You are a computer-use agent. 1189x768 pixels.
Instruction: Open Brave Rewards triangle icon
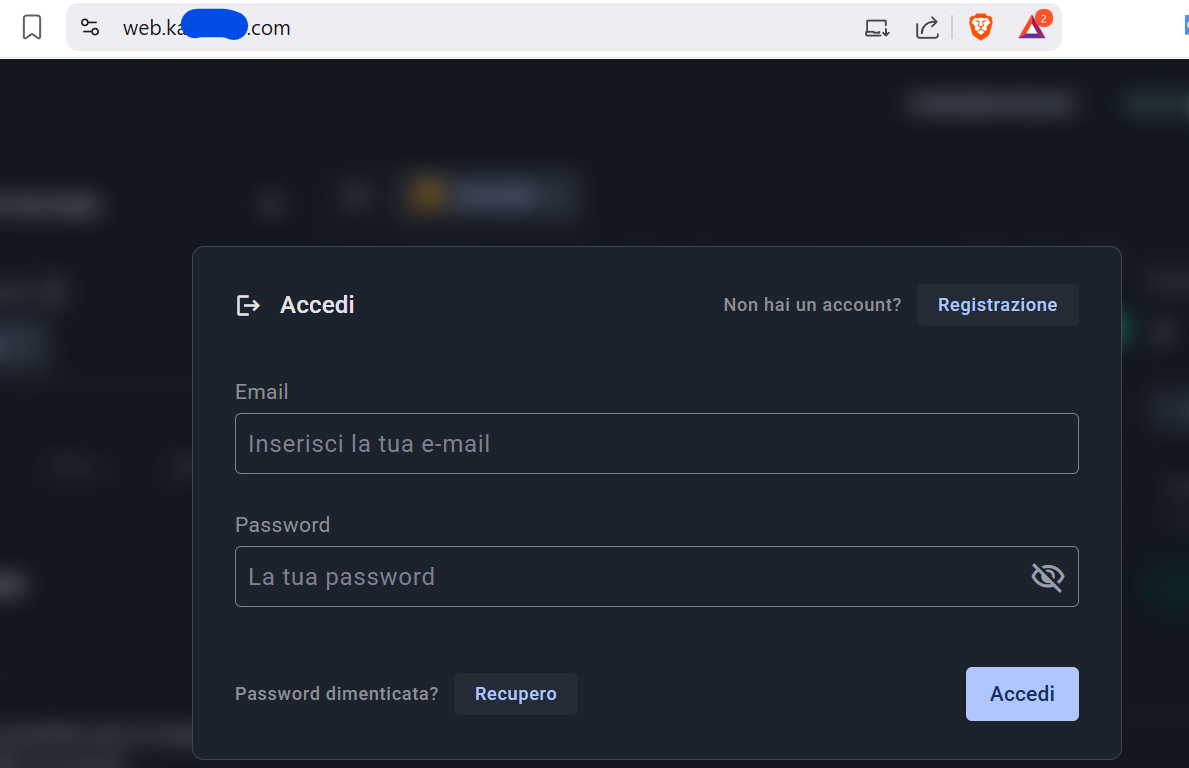pyautogui.click(x=1032, y=27)
